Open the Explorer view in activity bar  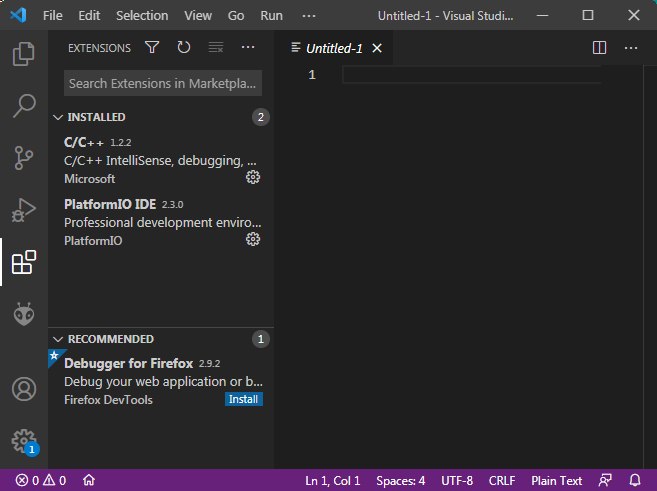click(x=24, y=54)
